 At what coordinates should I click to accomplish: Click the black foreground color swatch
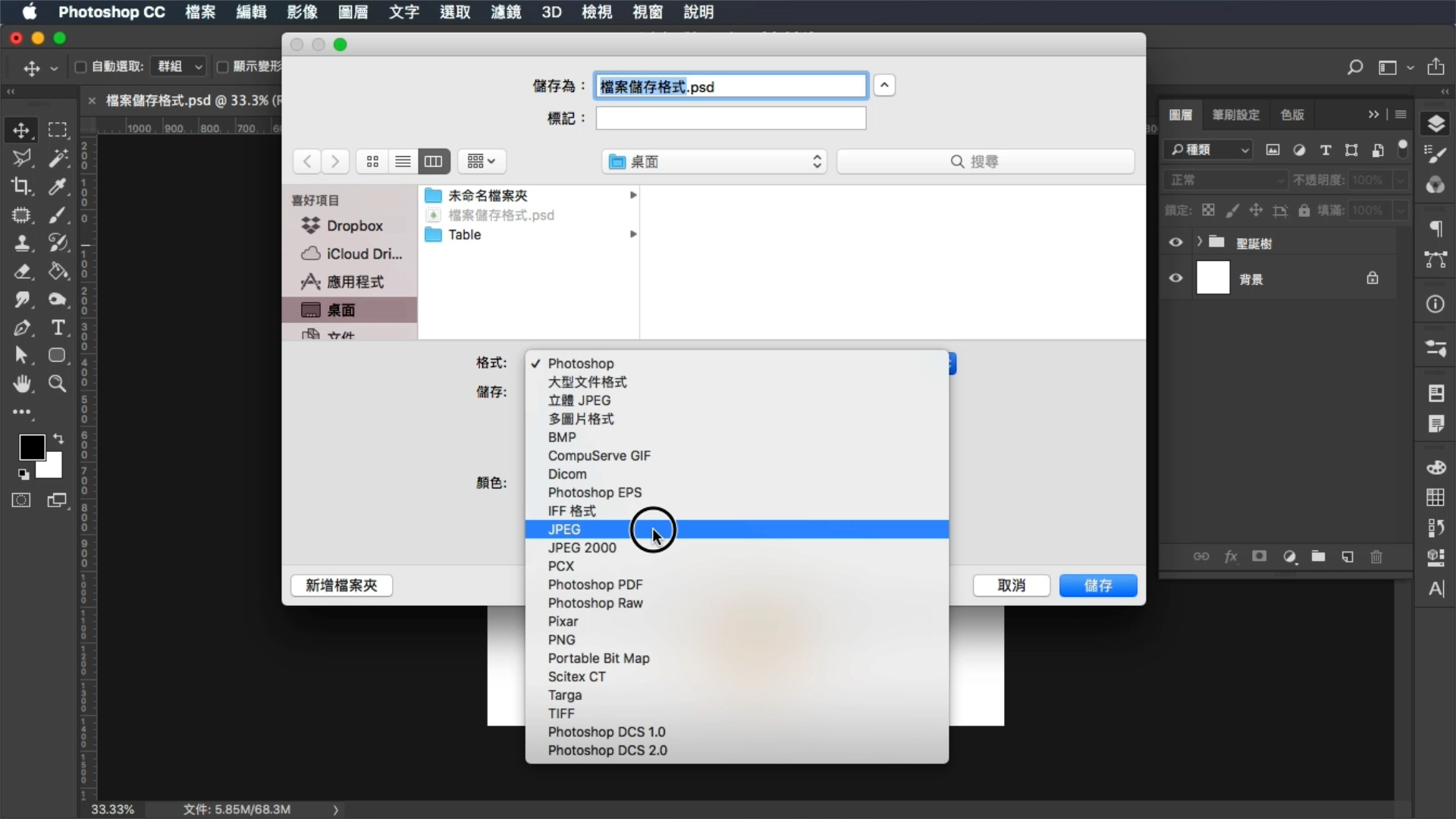pos(31,447)
